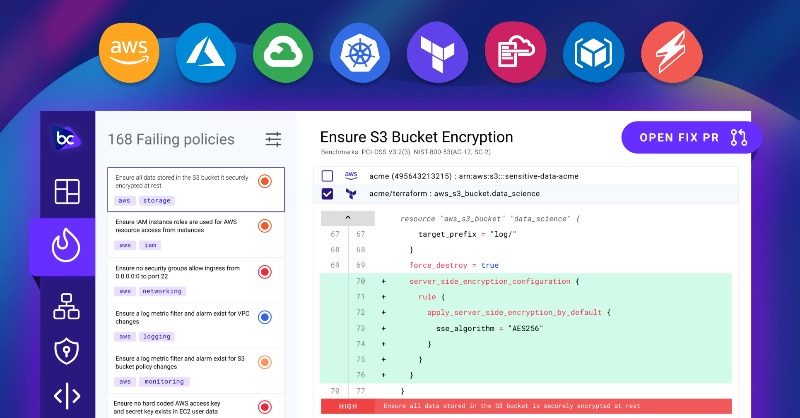Open the IAM instance roles policy card
Screen dimensions: 800x418
click(x=196, y=235)
